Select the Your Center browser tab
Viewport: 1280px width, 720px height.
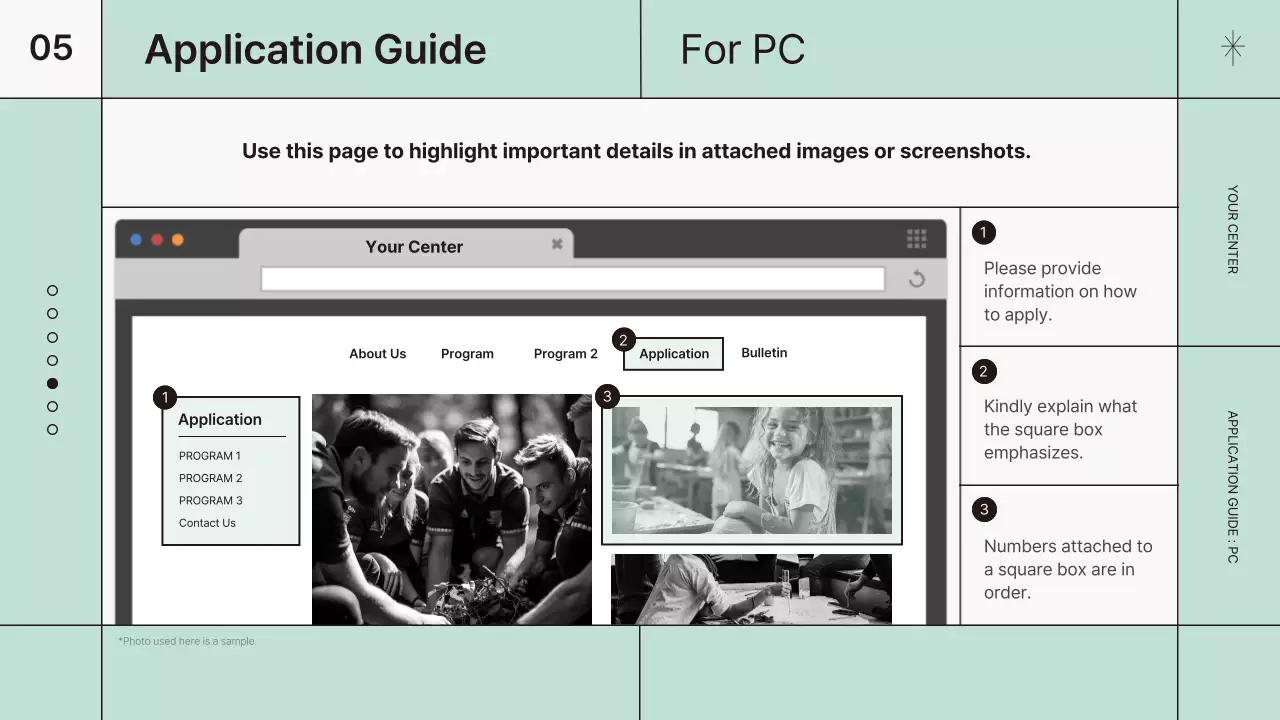pyautogui.click(x=414, y=247)
